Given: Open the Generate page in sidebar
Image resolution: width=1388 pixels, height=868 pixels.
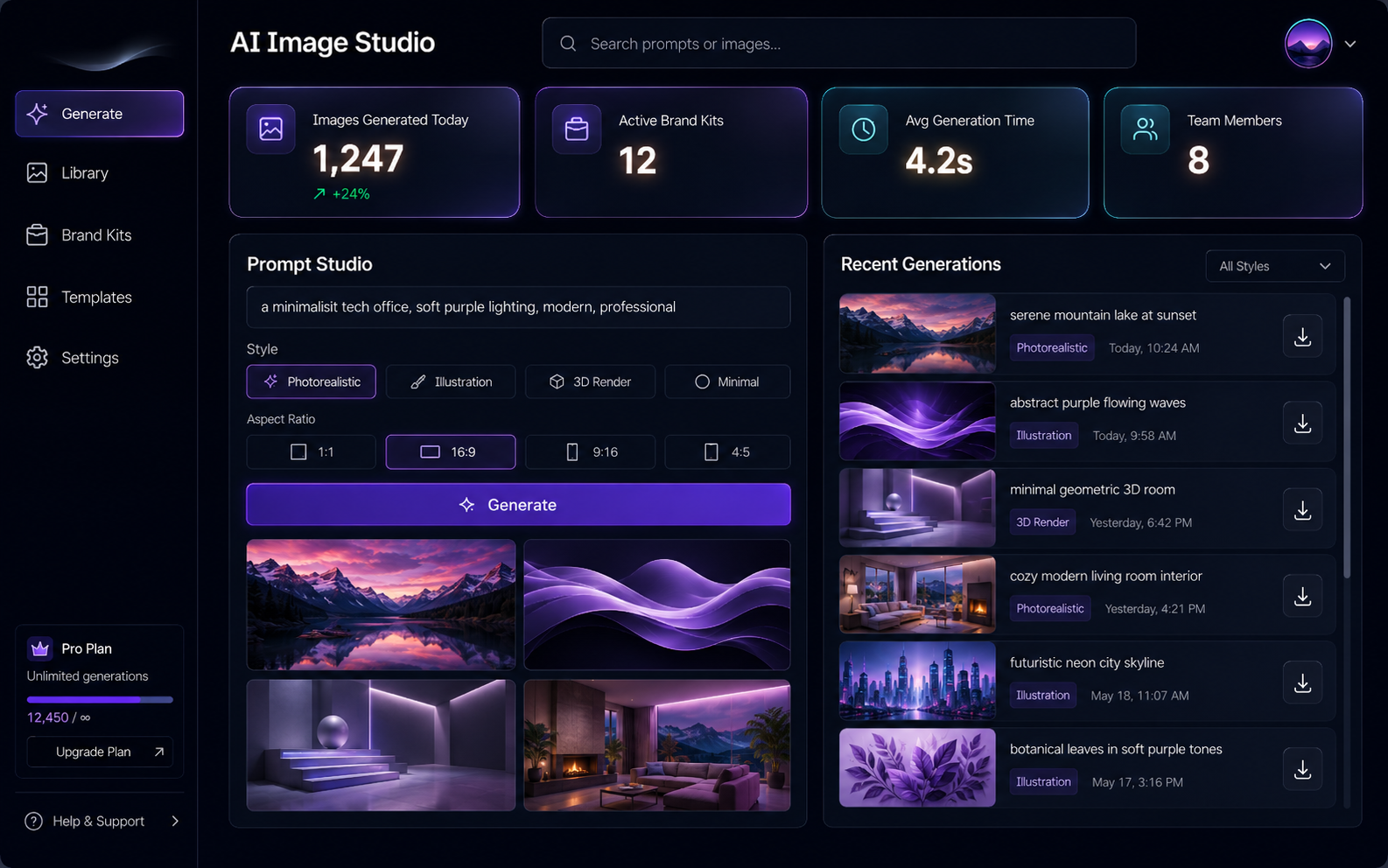Looking at the screenshot, I should pos(99,114).
